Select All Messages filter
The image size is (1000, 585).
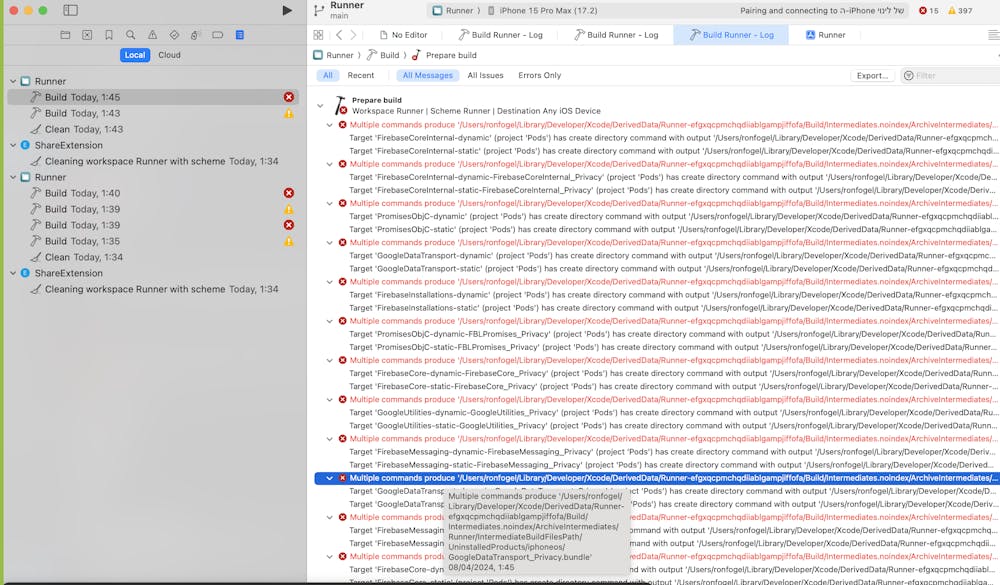427,75
